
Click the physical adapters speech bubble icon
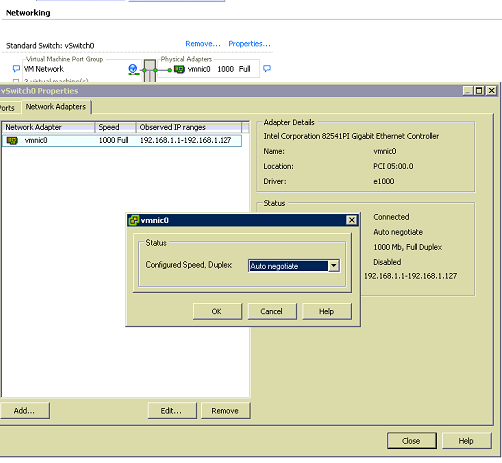pyautogui.click(x=267, y=69)
